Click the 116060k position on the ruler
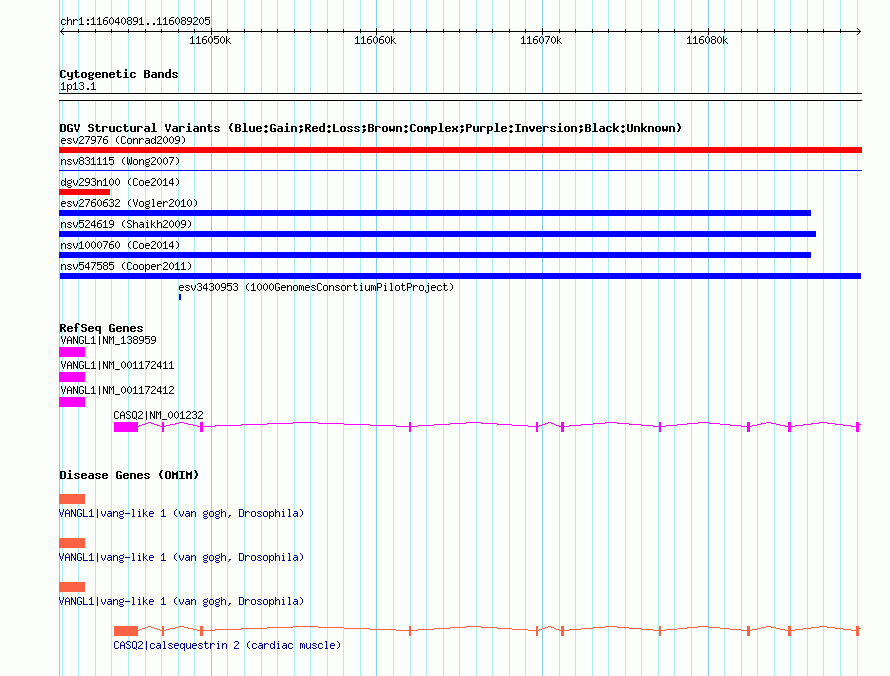Image resolution: width=890 pixels, height=676 pixels. tap(375, 41)
